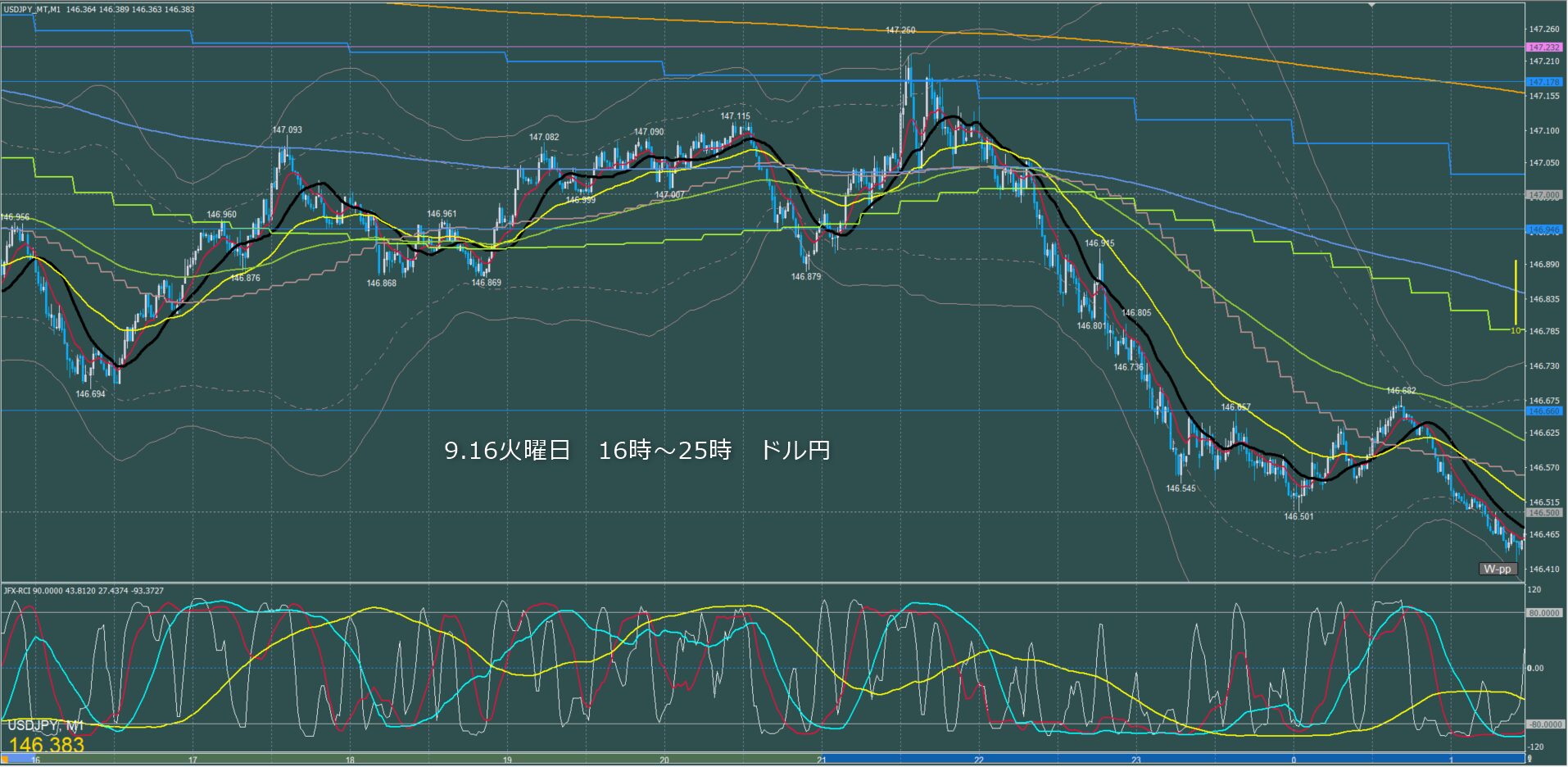The image size is (1568, 767).
Task: Click the 18 hour marker on time axis
Action: coord(350,760)
